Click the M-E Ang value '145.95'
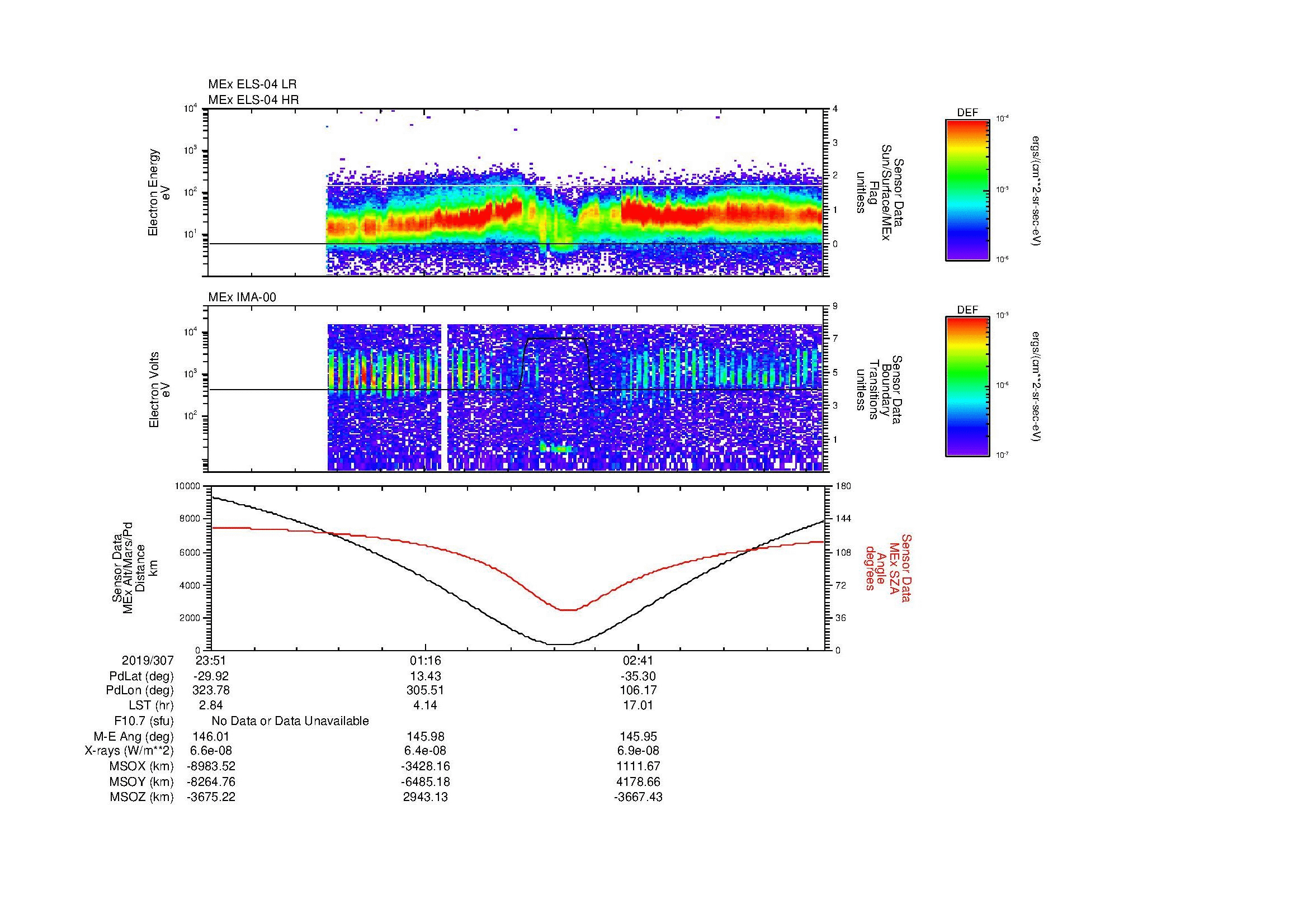This screenshot has height=924, width=1308. coord(638,736)
